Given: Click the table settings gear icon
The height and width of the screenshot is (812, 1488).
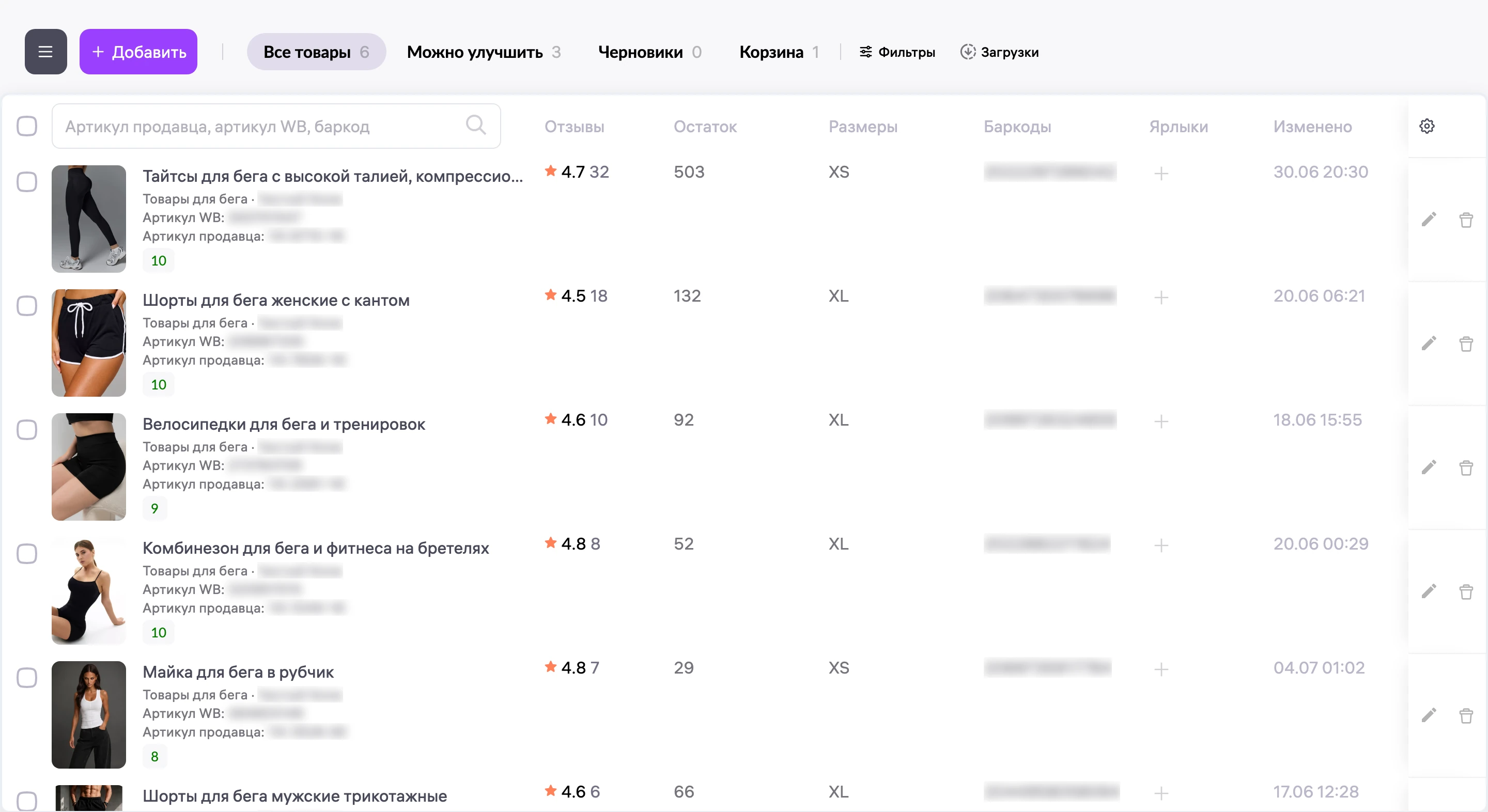Looking at the screenshot, I should 1427,126.
